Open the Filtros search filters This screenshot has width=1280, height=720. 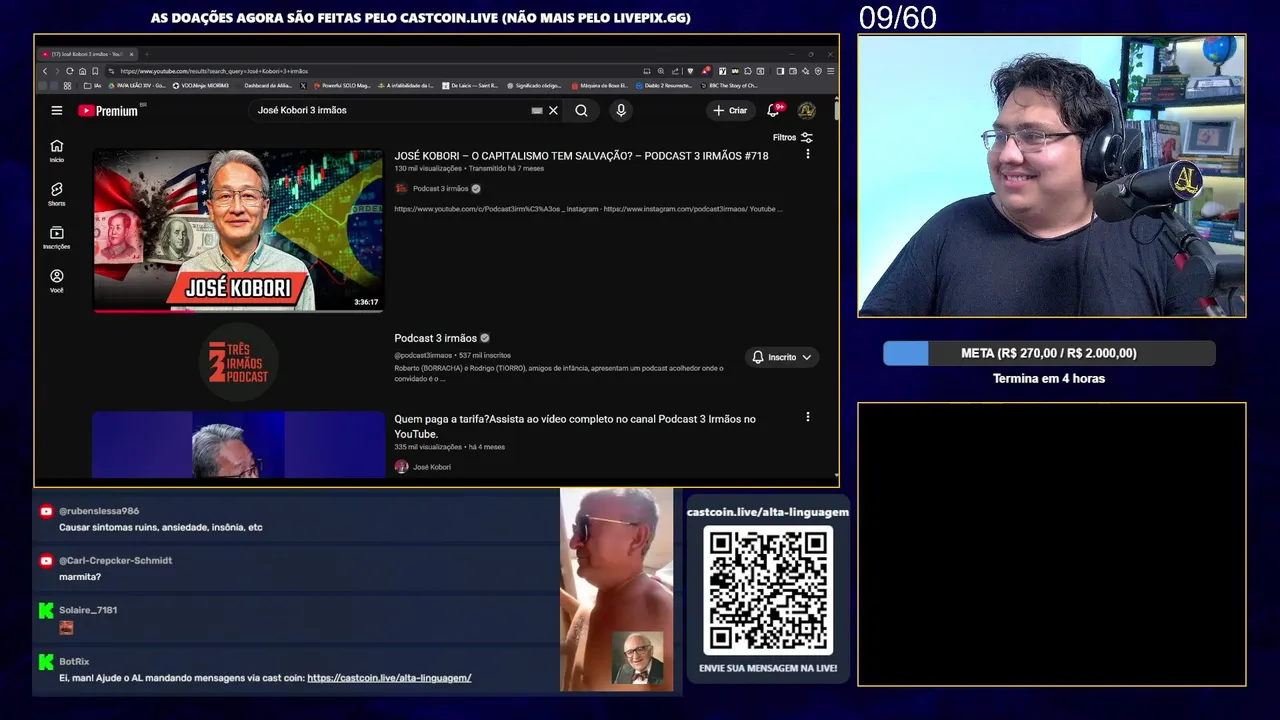tap(793, 137)
